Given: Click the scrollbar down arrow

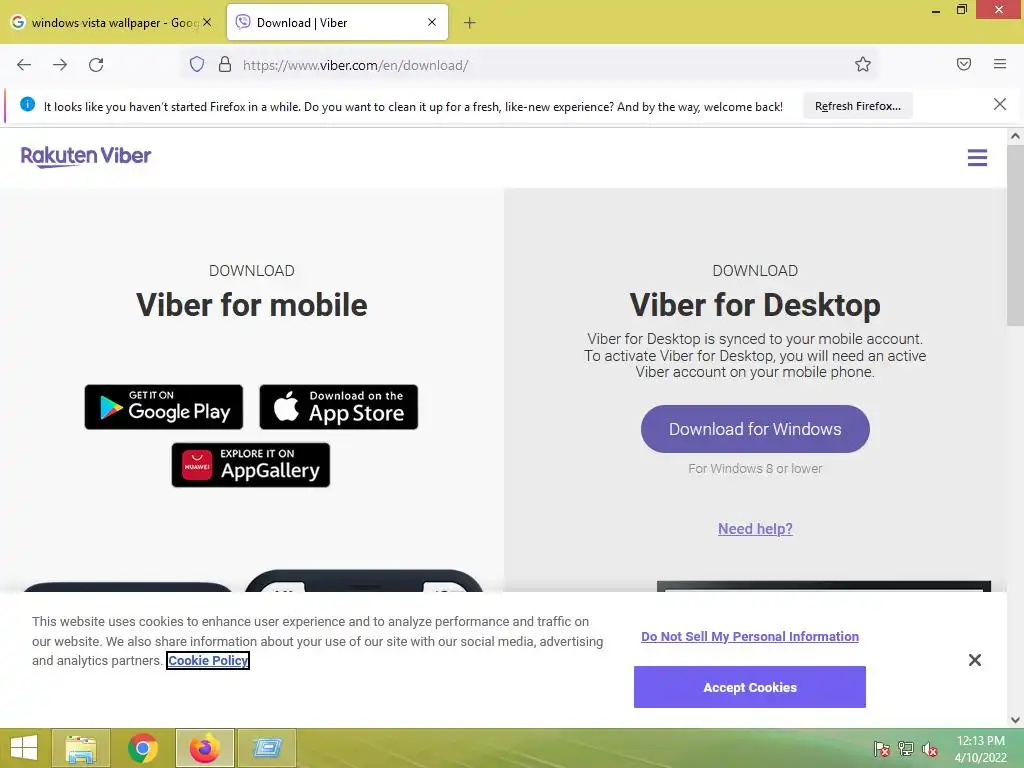Looking at the screenshot, I should tap(1015, 720).
